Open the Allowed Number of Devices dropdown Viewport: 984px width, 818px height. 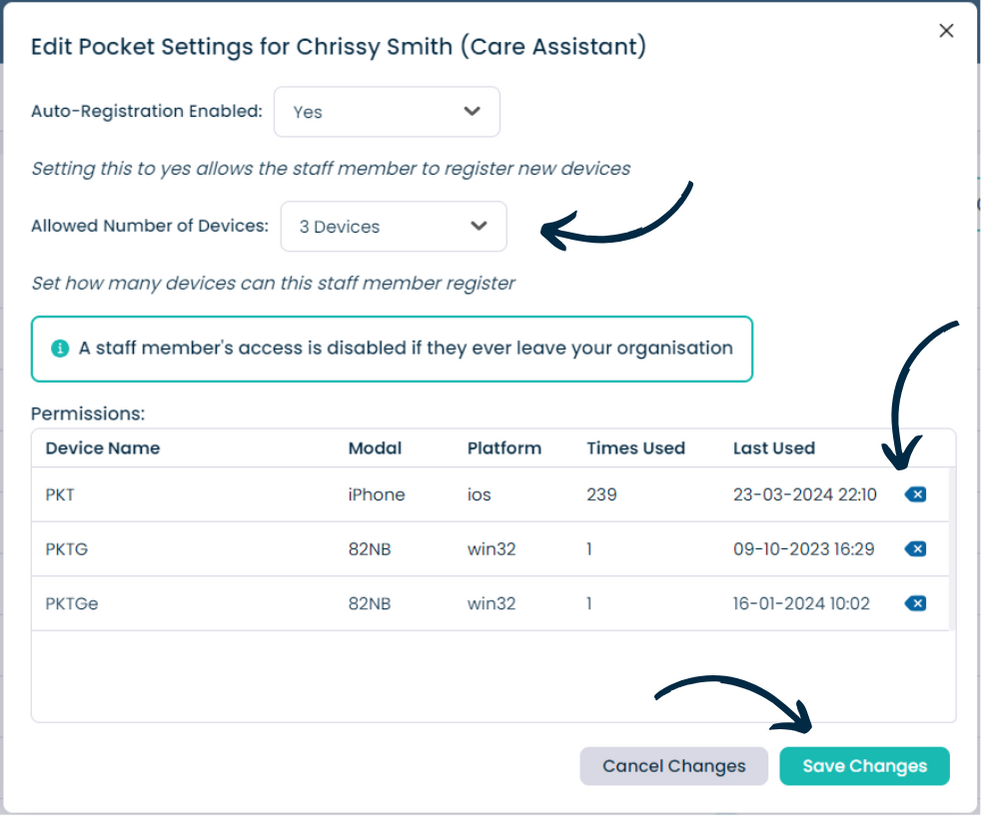[395, 227]
